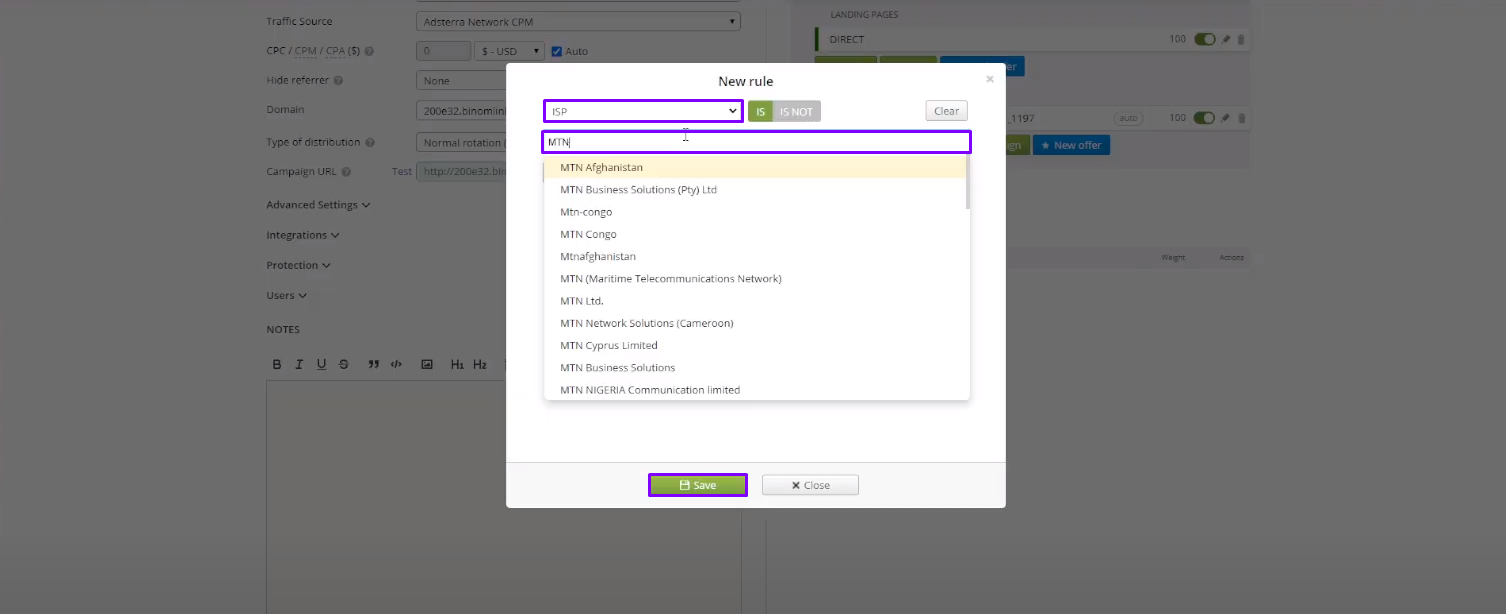Close the New rule dialog with X

990,79
